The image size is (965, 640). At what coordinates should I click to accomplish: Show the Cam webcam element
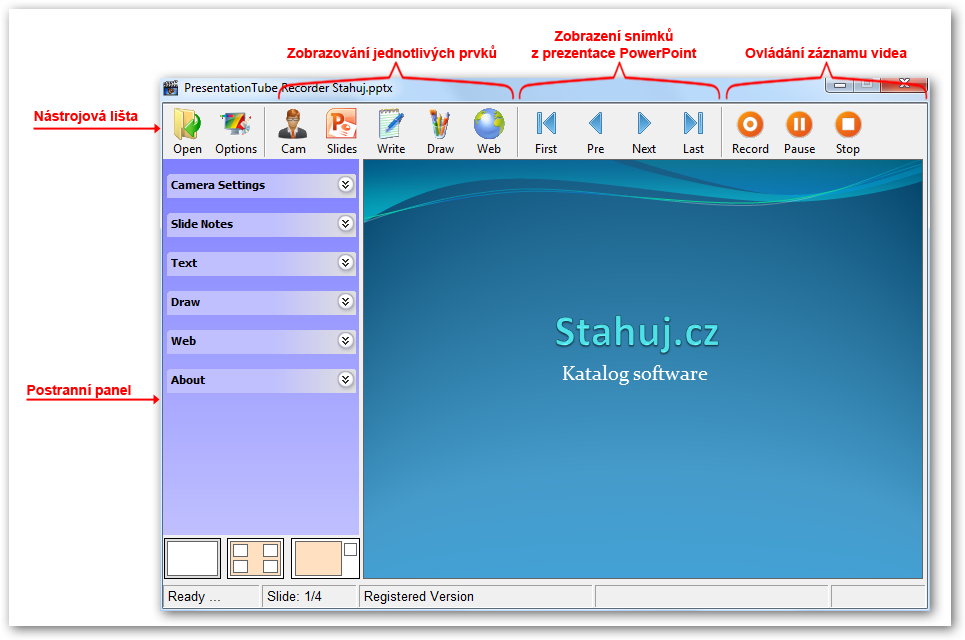pos(293,131)
